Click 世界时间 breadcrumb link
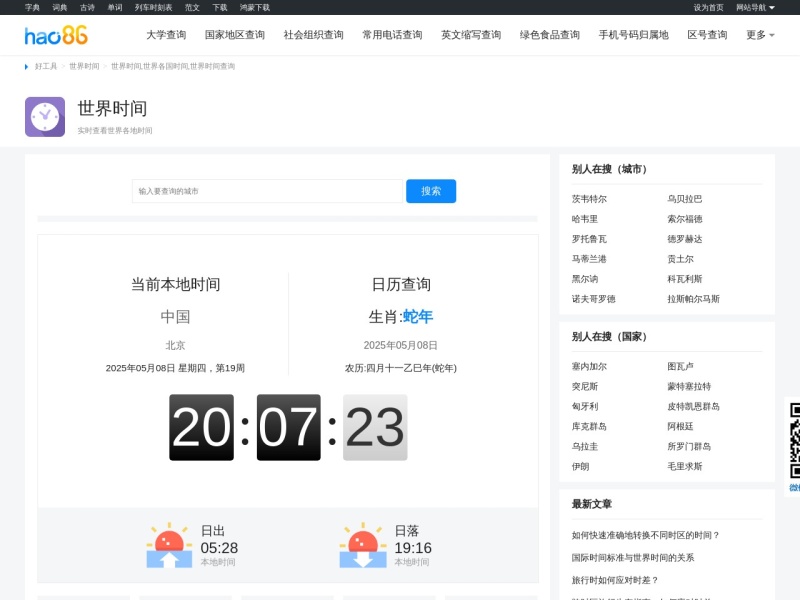This screenshot has height=600, width=800. (x=84, y=66)
